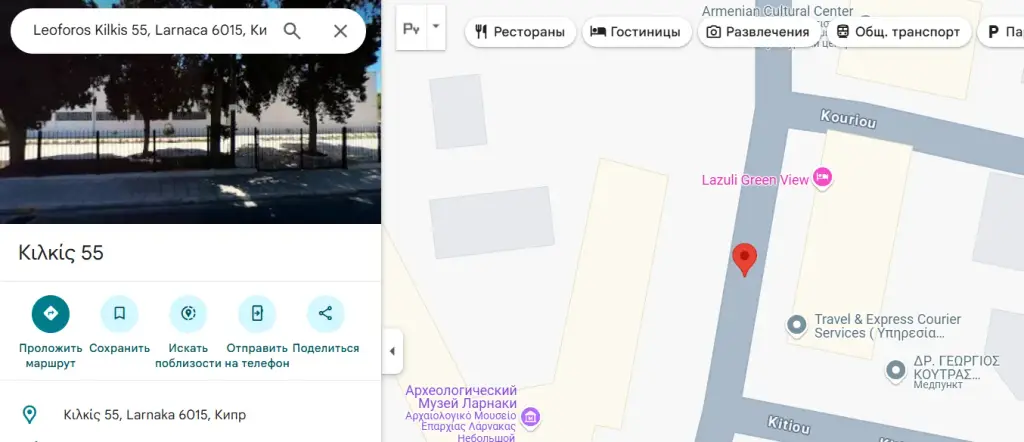Viewport: 1024px width, 442px height.
Task: Clear the search box with the X
Action: (x=340, y=31)
